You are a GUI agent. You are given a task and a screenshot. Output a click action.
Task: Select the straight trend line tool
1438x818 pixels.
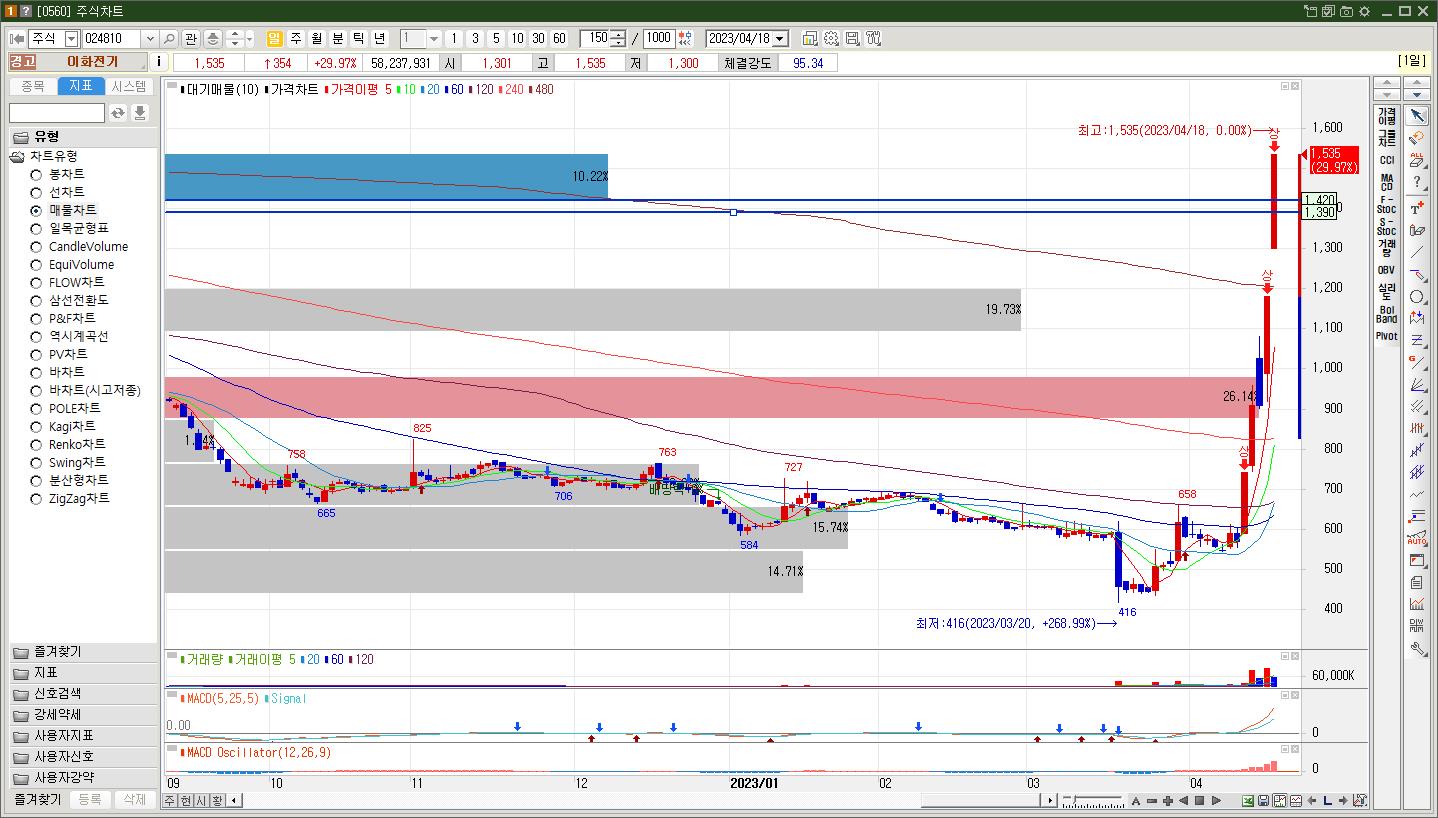coord(1417,252)
